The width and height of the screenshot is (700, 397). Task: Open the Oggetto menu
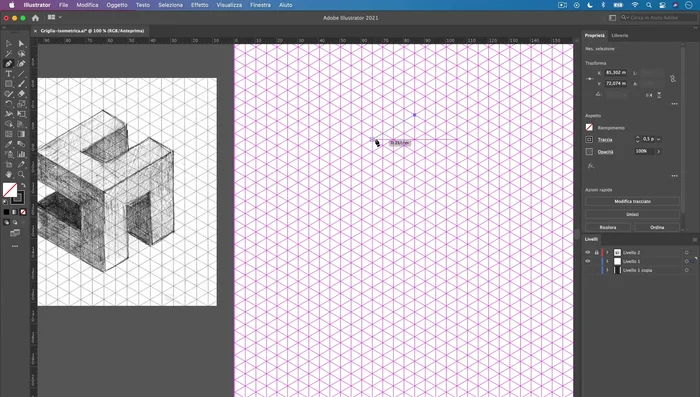tap(117, 5)
